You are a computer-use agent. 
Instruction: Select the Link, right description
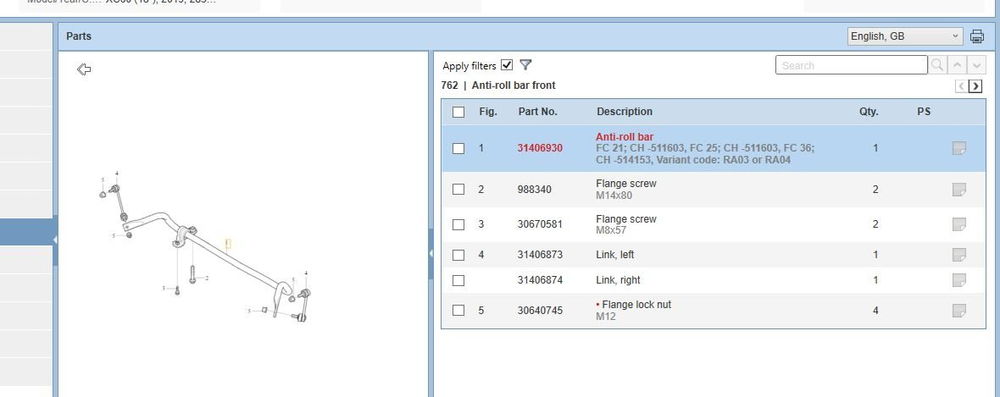pos(618,280)
